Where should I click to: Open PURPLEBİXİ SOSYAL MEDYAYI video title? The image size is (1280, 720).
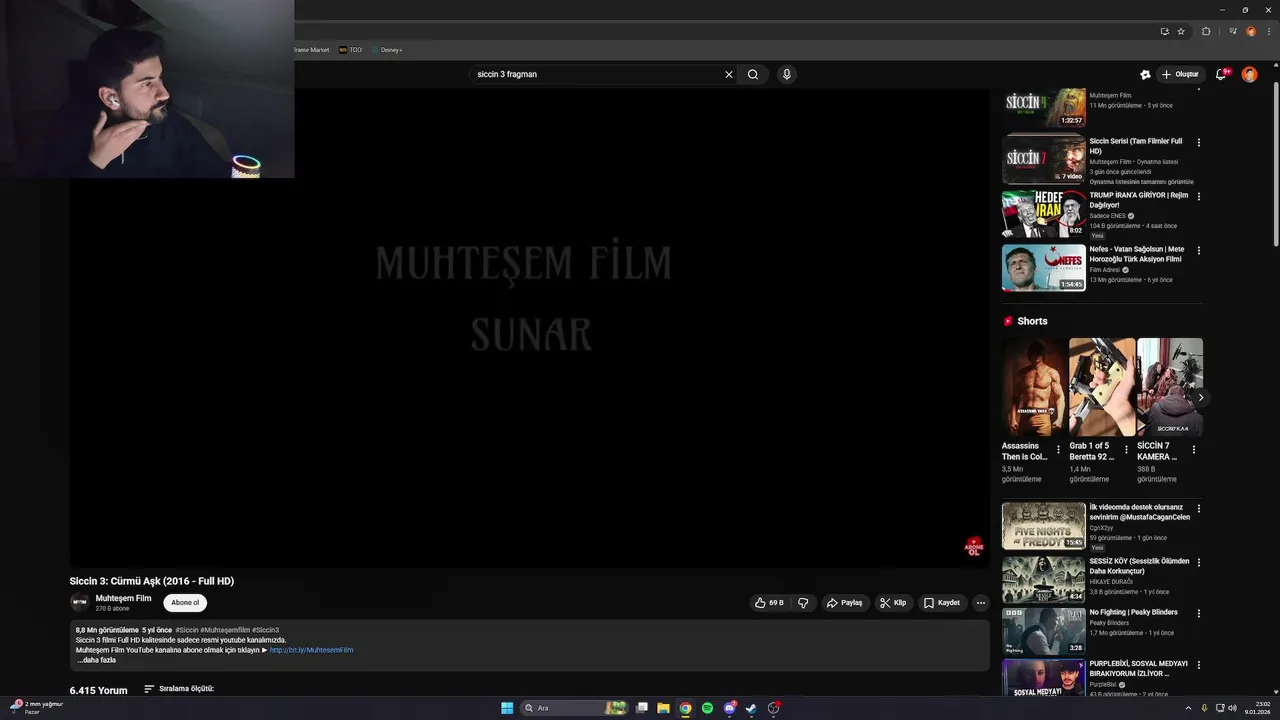coord(1139,668)
